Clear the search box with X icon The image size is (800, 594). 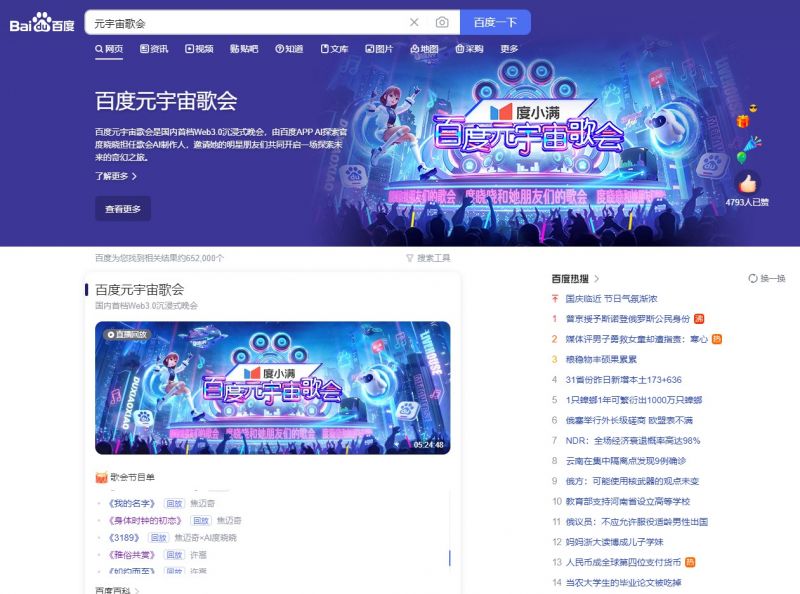[x=414, y=22]
